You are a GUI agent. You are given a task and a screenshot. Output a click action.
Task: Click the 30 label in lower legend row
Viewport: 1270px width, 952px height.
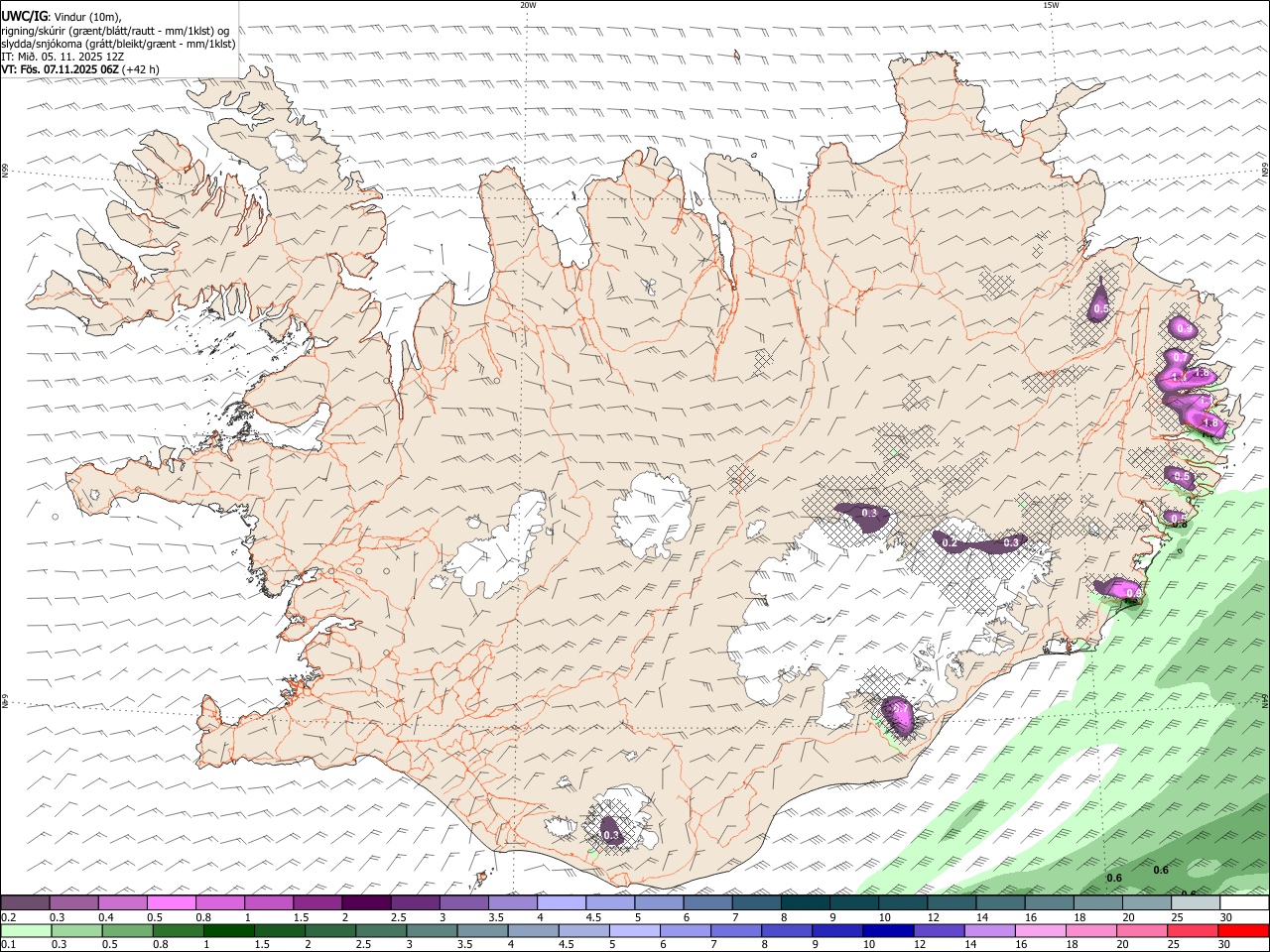point(1226,945)
